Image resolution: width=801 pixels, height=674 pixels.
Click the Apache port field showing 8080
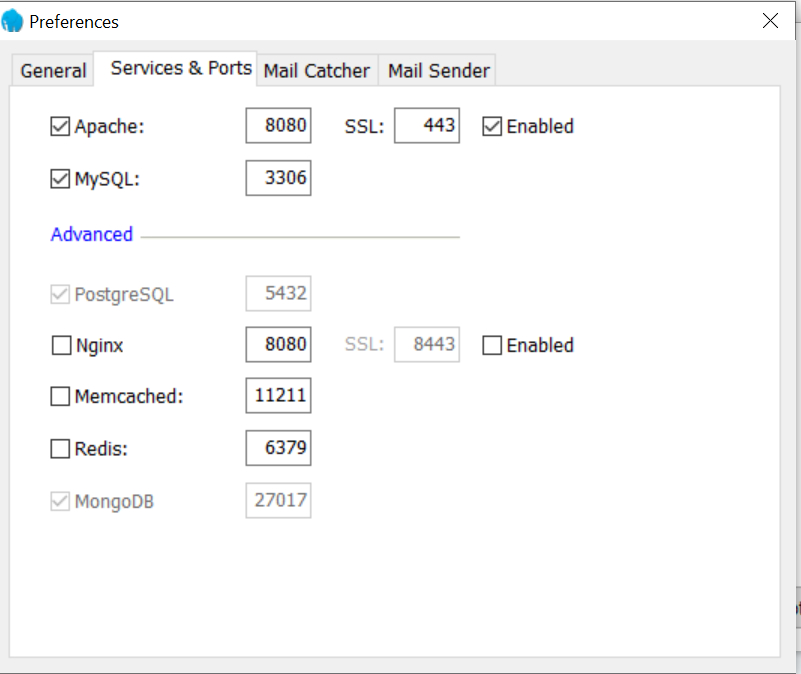click(x=278, y=126)
